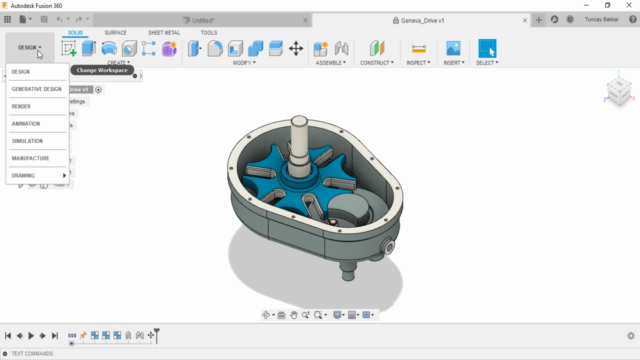Expand the Inspect dropdown menu
Screen dimensions: 640x360
point(418,62)
